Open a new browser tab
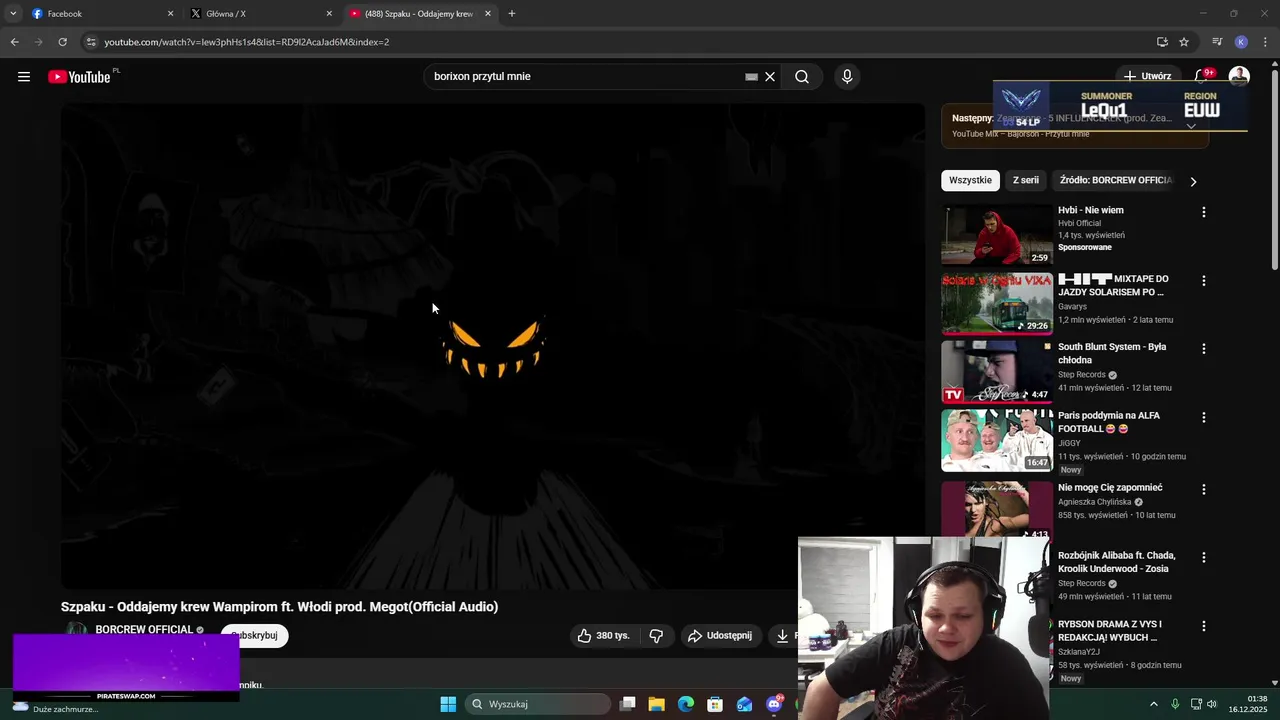Screen dimensions: 1280x720 coord(512,14)
